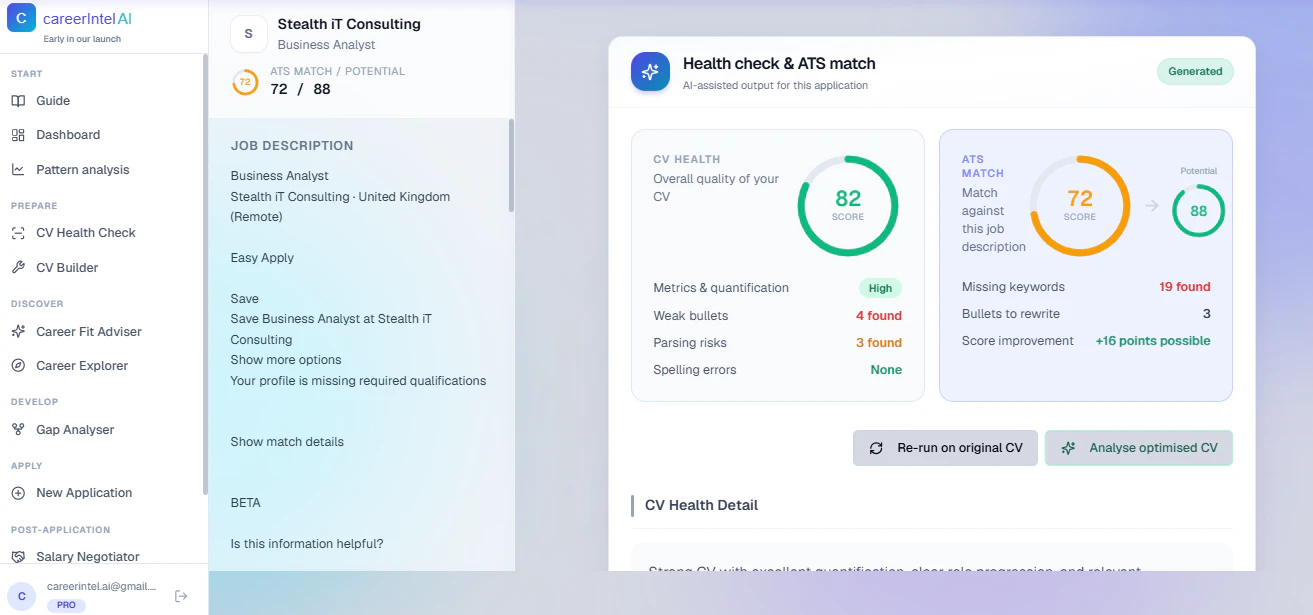Expand Show more options
The width and height of the screenshot is (1313, 615).
(x=285, y=359)
